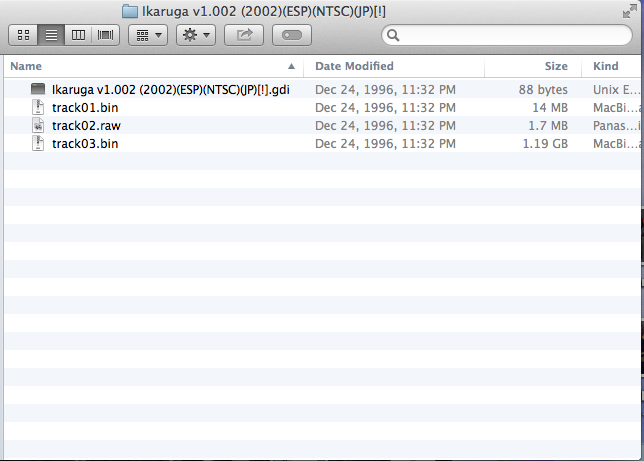This screenshot has width=644, height=461.
Task: Click the Share toolbar button
Action: point(244,35)
